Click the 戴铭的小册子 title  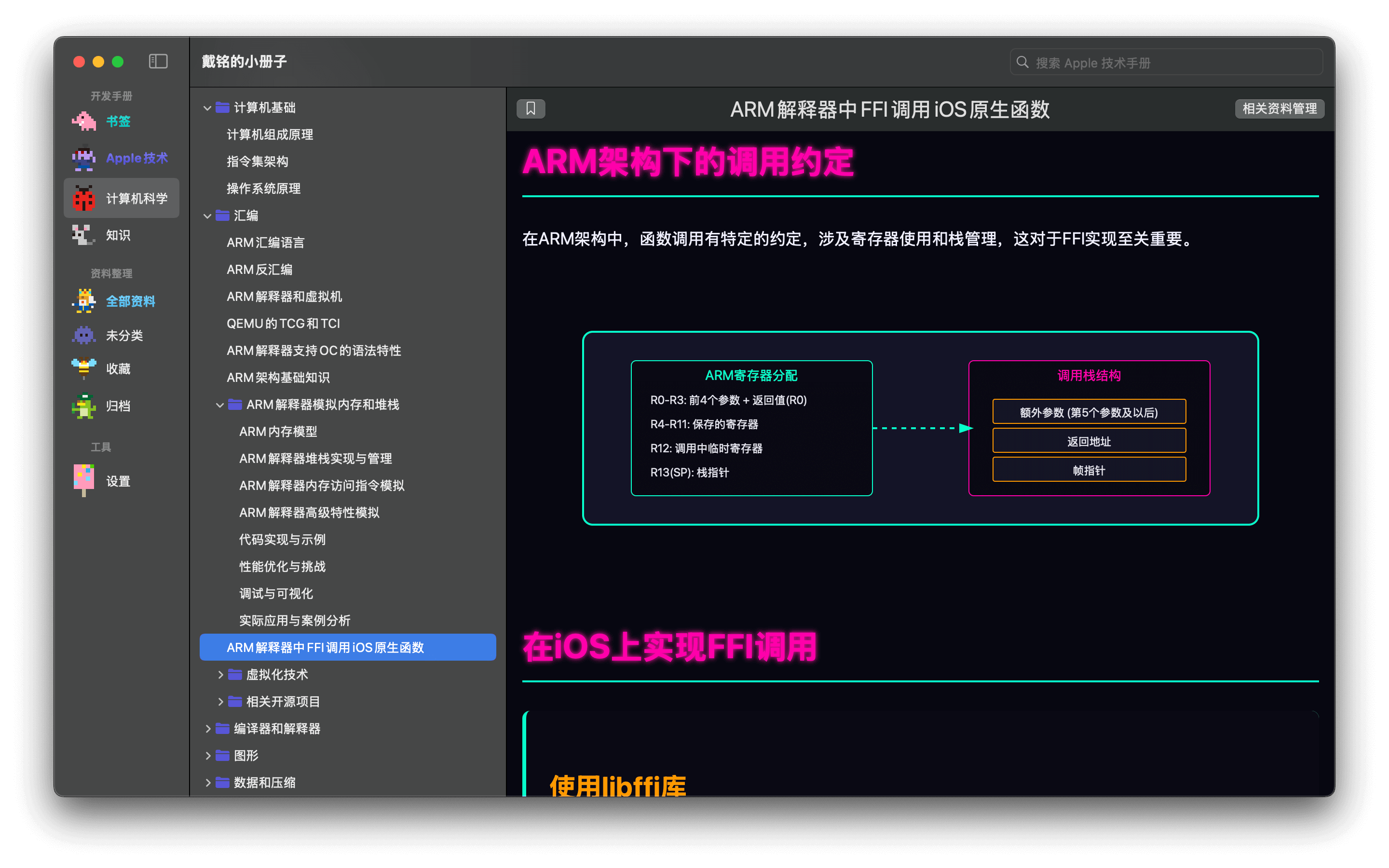[245, 61]
